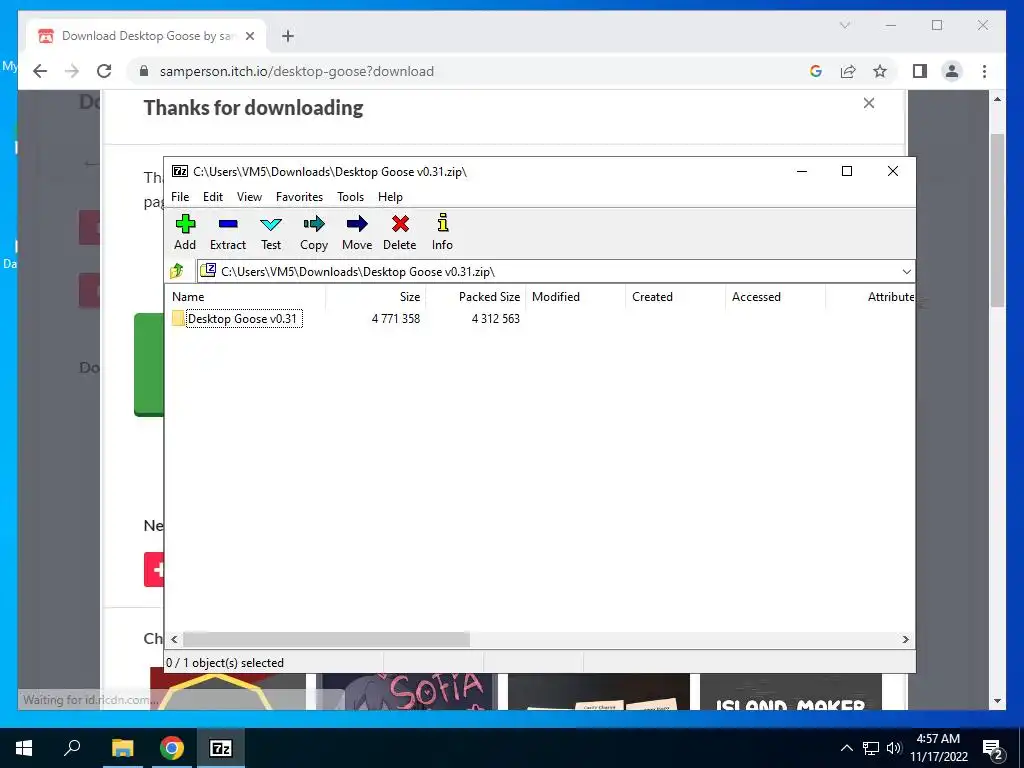Screen dimensions: 1024x768
Task: Sort by the Created column header
Action: 675,296
